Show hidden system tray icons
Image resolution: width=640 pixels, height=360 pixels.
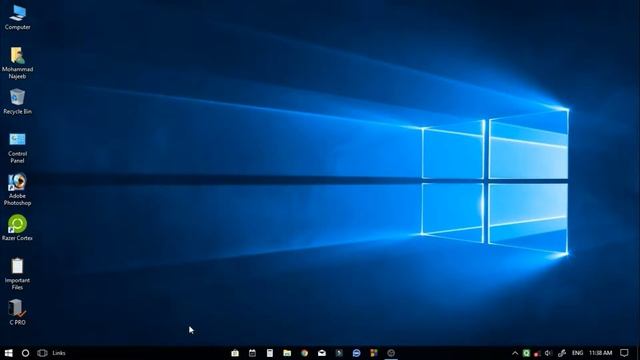515,353
